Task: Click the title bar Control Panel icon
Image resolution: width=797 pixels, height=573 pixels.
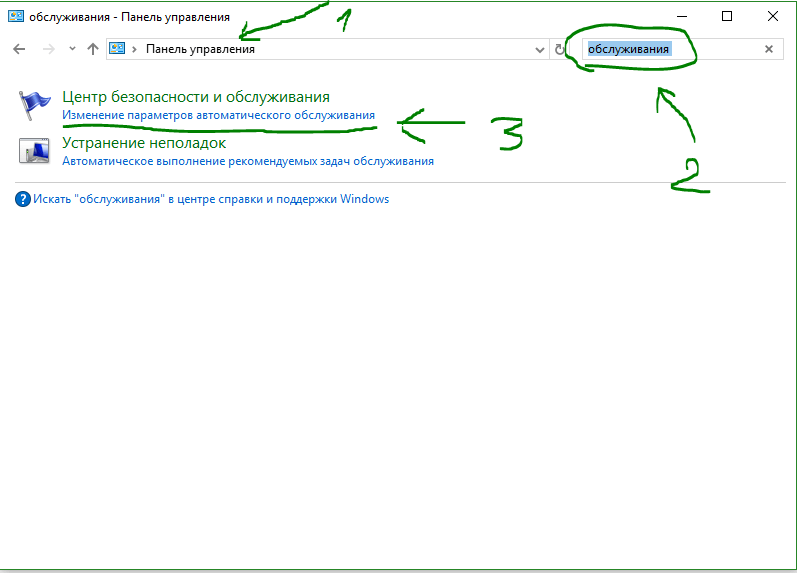Action: pos(16,16)
